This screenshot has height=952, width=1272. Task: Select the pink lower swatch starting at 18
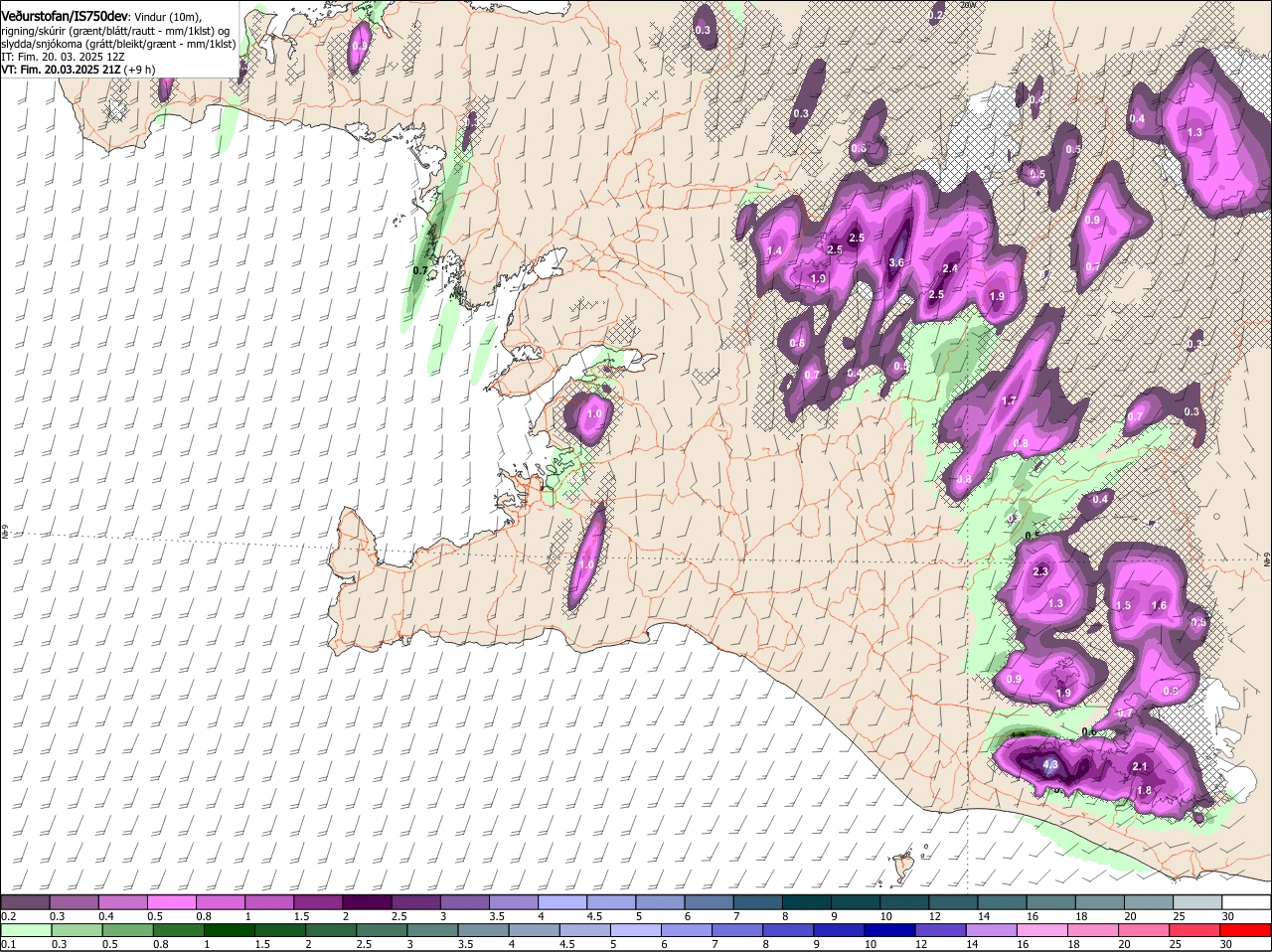point(1092,930)
